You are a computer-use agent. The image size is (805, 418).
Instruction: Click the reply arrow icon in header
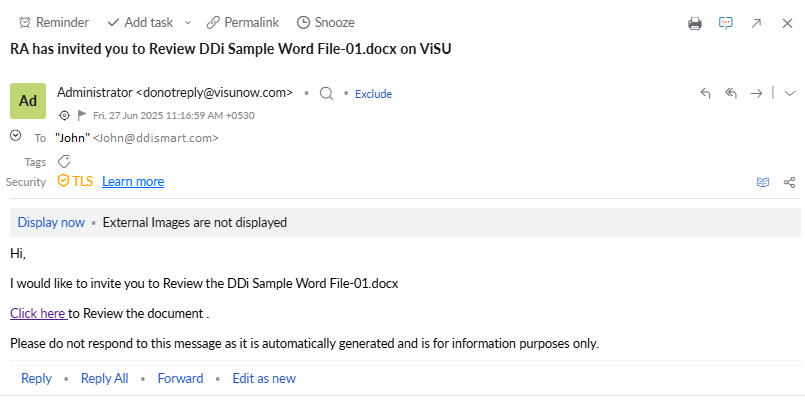click(705, 93)
